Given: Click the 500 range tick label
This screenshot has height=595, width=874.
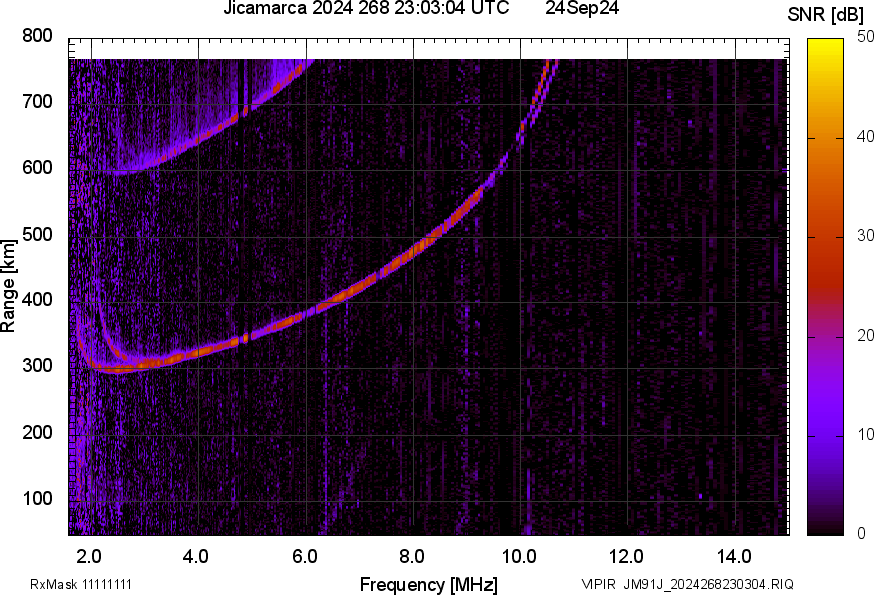Looking at the screenshot, I should point(37,234).
